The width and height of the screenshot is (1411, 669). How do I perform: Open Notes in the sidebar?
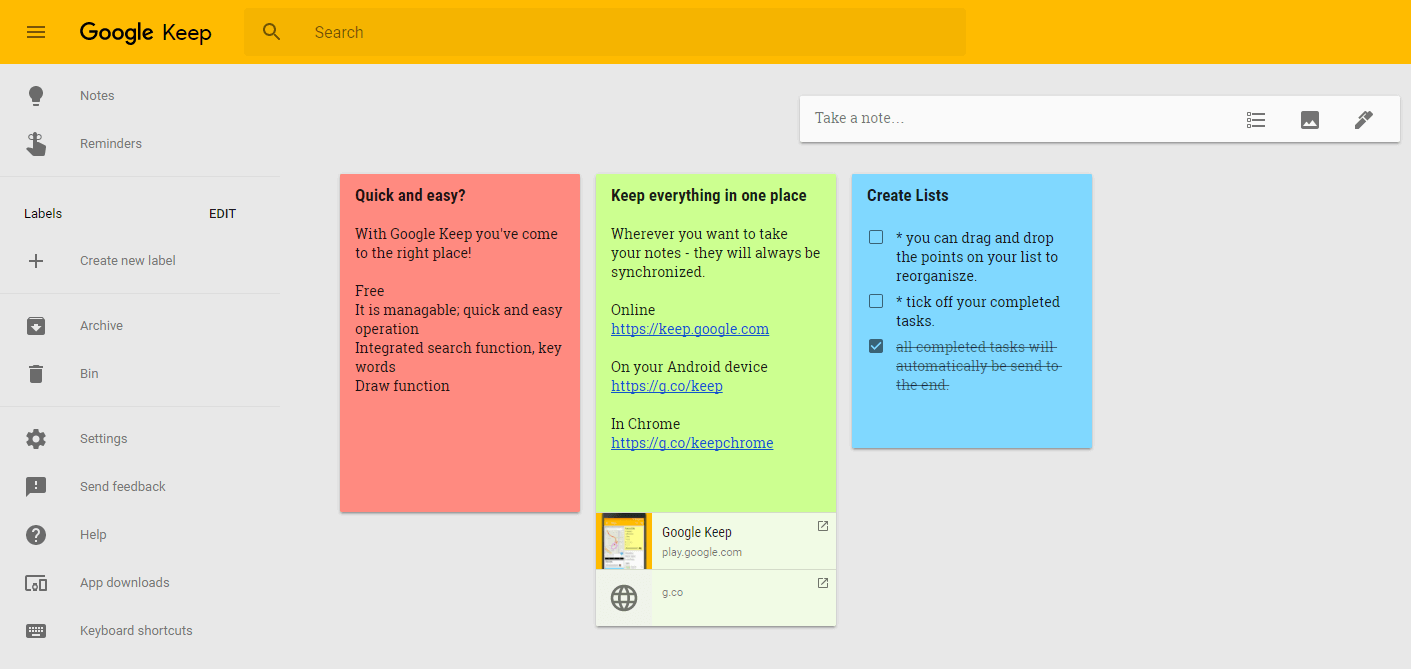pyautogui.click(x=140, y=96)
